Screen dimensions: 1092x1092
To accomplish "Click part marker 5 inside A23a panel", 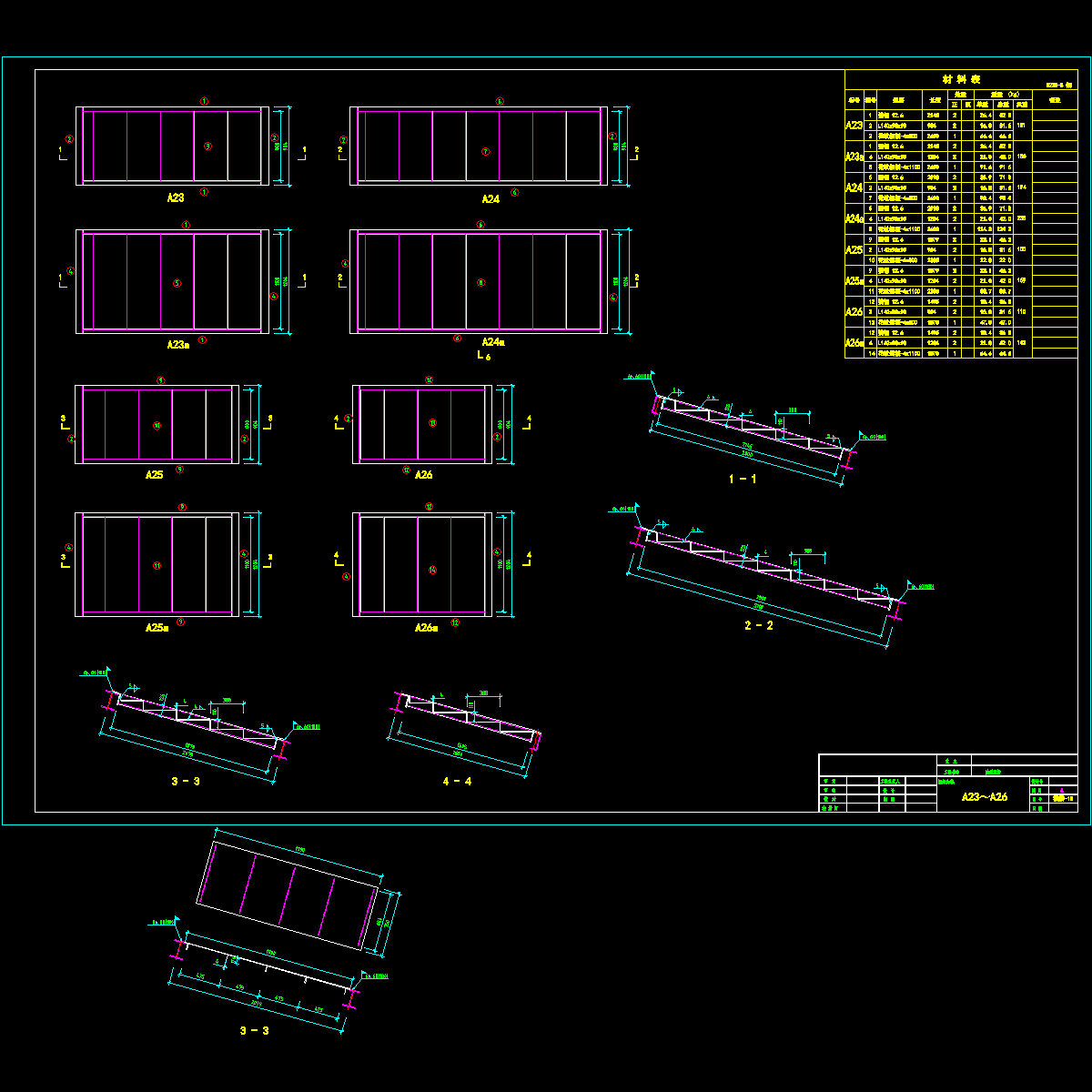I will 177,283.
